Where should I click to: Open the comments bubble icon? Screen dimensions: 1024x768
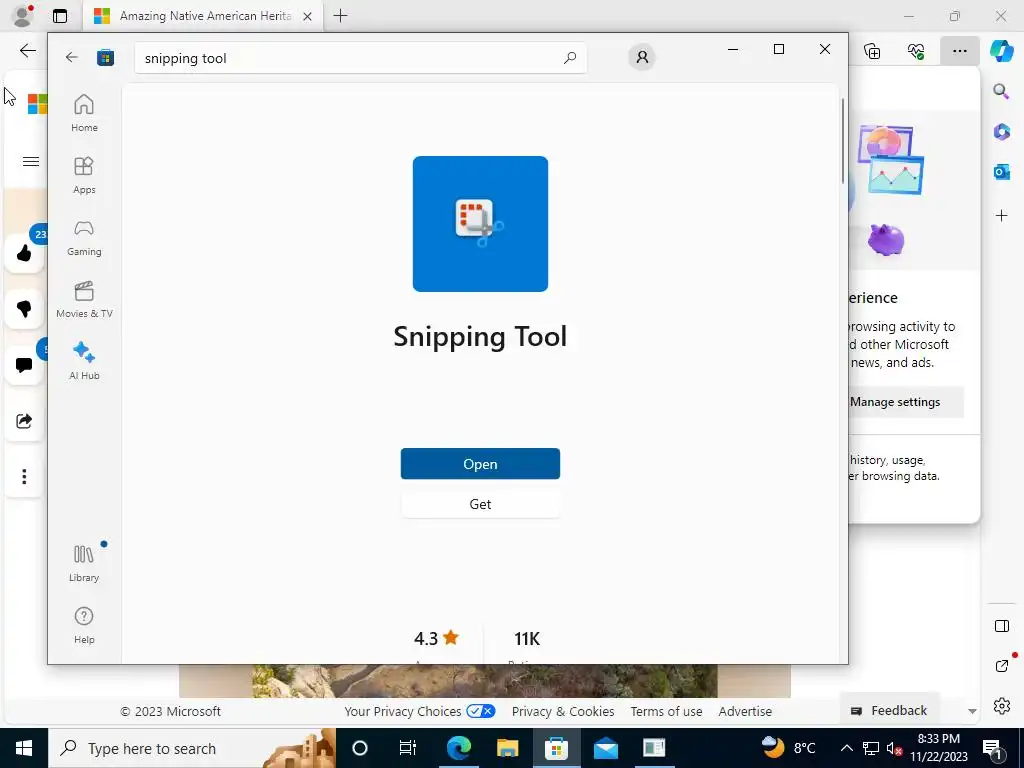pos(24,364)
